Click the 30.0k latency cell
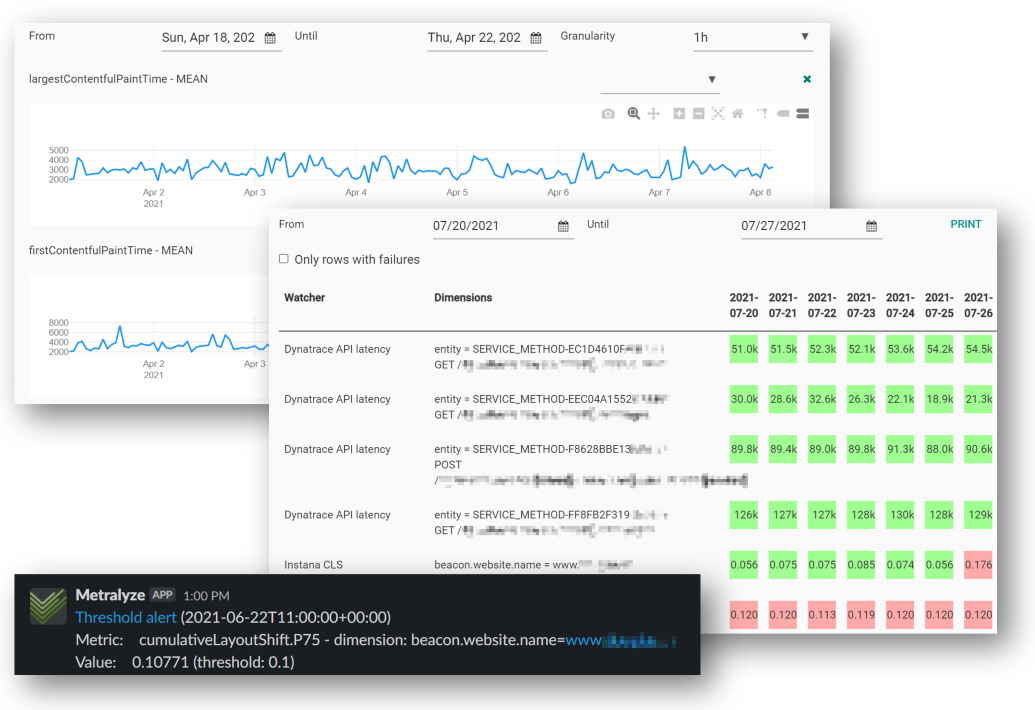This screenshot has height=710, width=1035. (x=744, y=399)
